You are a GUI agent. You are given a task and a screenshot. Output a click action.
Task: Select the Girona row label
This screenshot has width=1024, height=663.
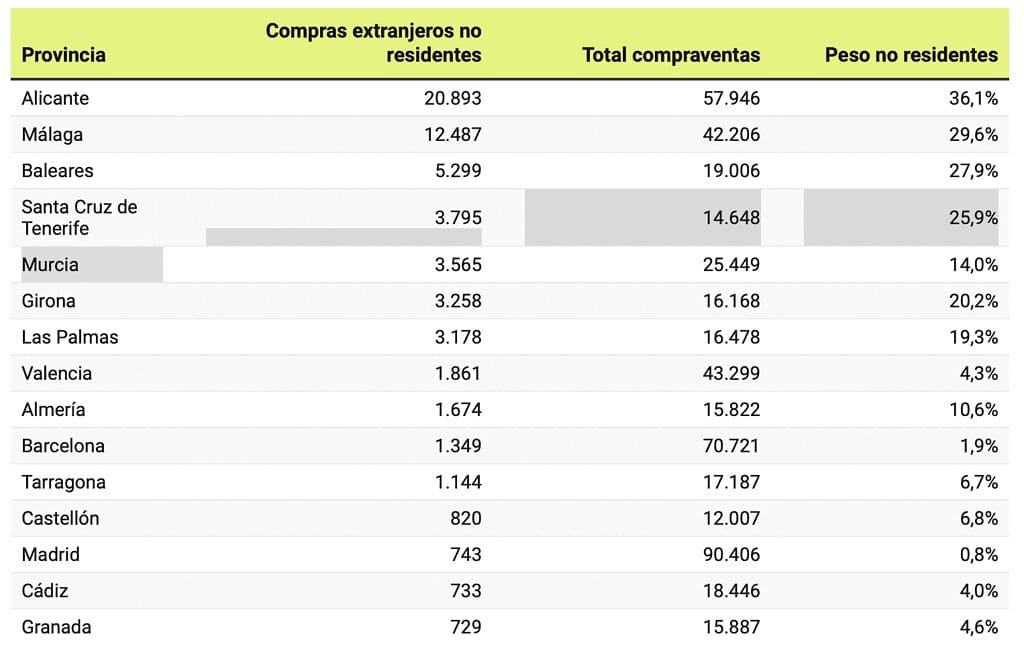[x=48, y=301]
